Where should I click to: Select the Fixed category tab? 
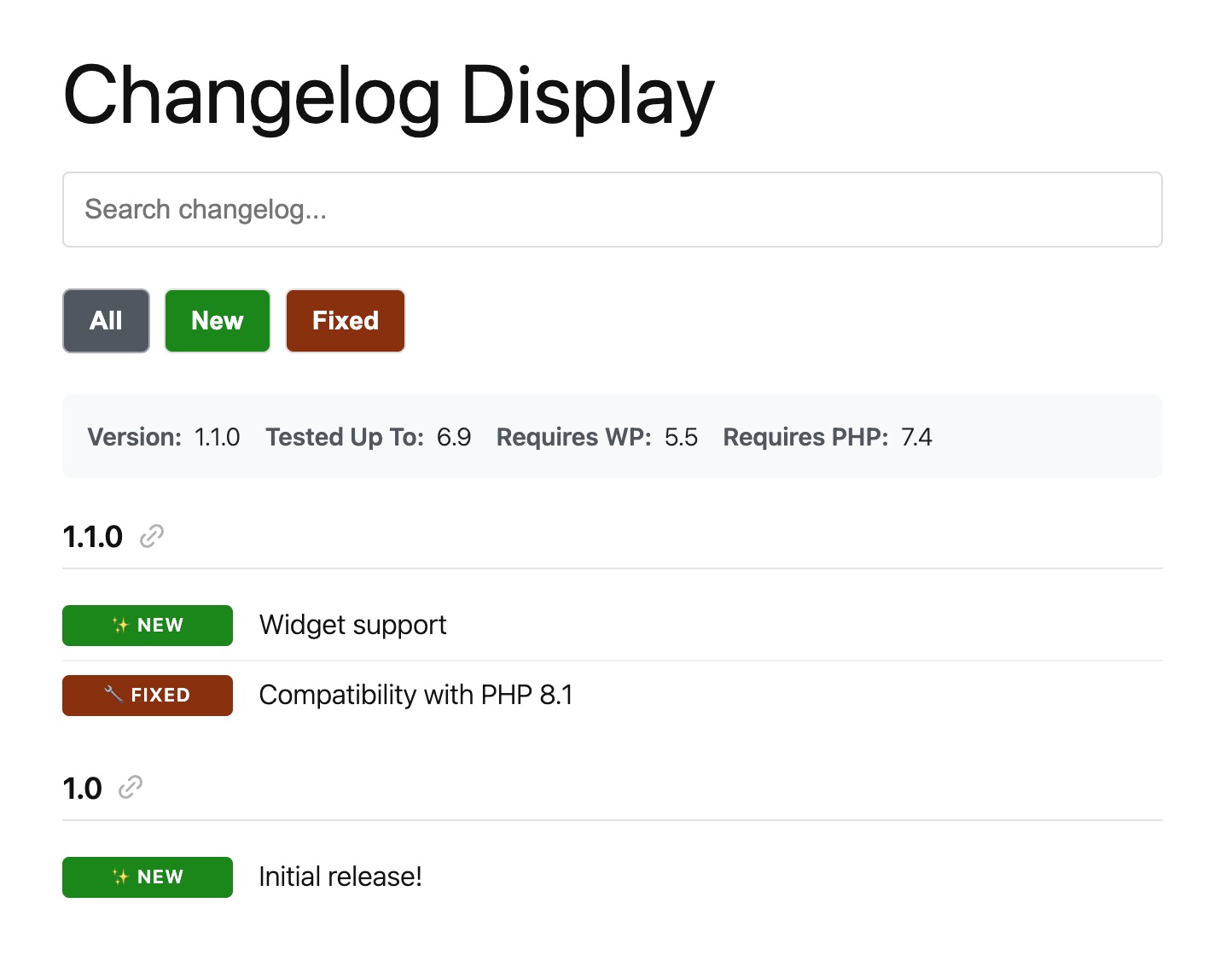click(x=345, y=321)
